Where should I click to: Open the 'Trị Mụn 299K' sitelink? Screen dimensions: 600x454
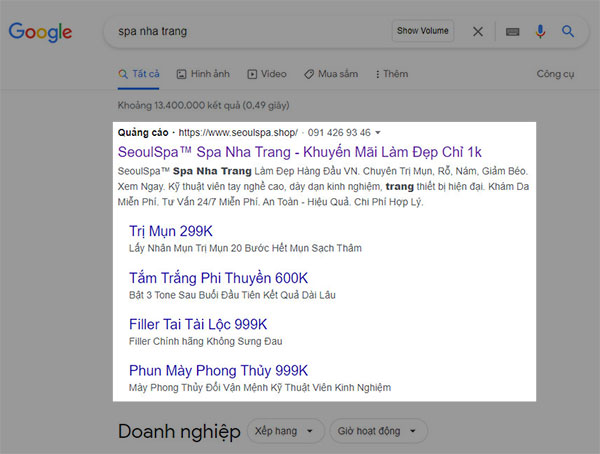171,231
